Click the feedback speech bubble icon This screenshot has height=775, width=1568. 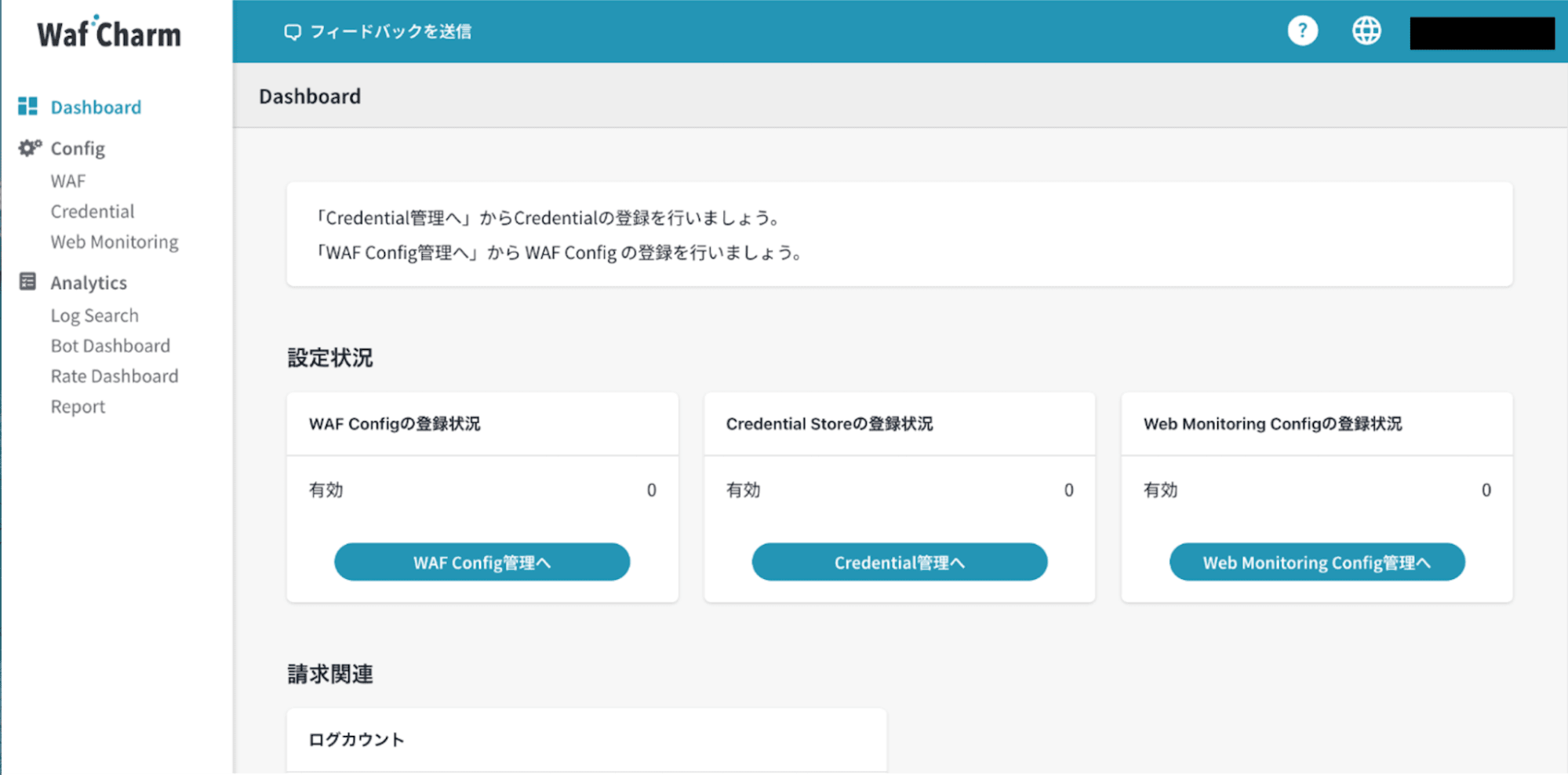click(293, 32)
